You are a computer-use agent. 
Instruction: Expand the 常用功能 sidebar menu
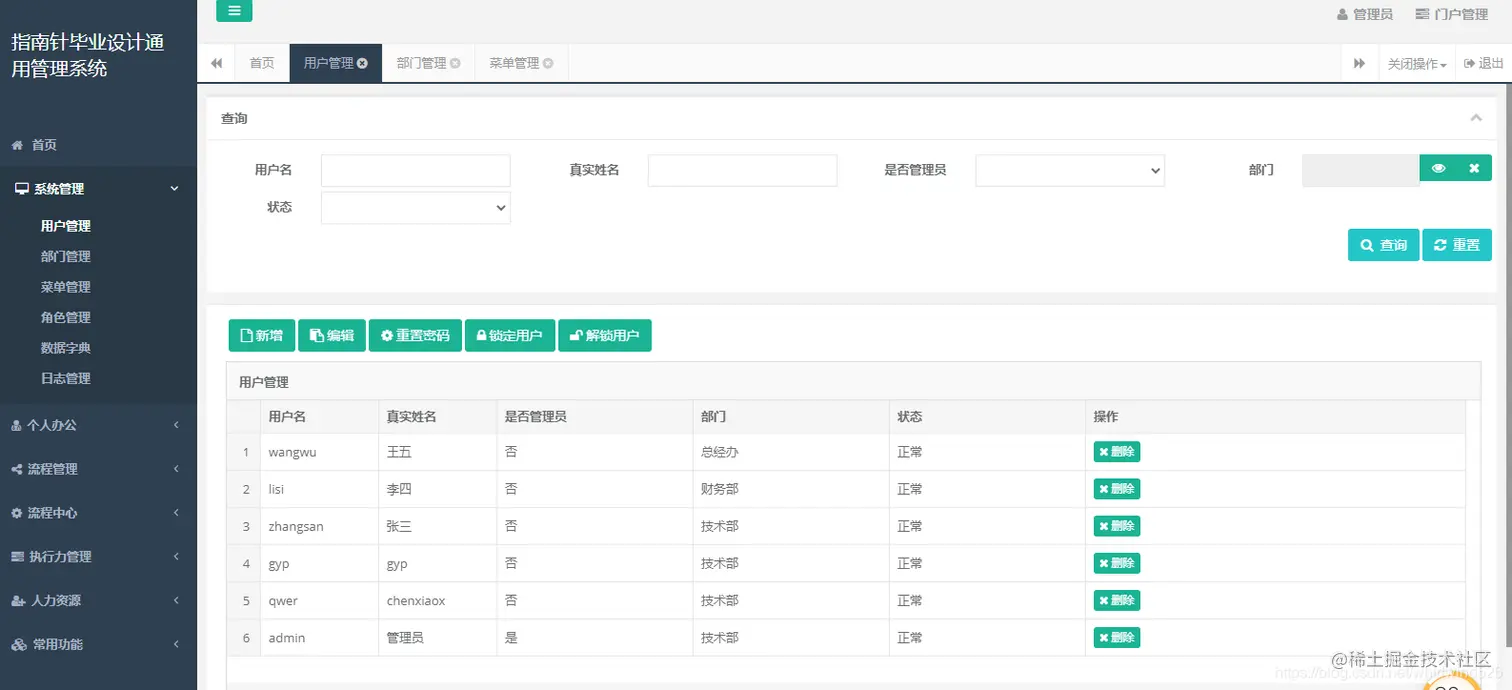pos(98,645)
